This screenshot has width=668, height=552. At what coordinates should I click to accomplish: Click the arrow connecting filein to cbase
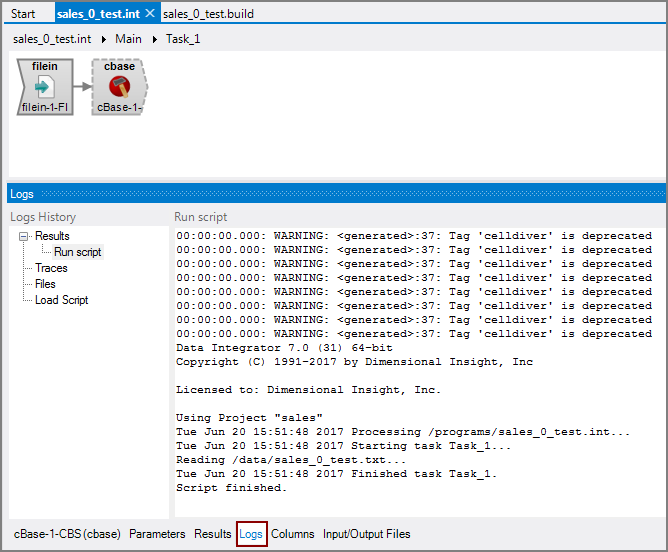tap(82, 87)
